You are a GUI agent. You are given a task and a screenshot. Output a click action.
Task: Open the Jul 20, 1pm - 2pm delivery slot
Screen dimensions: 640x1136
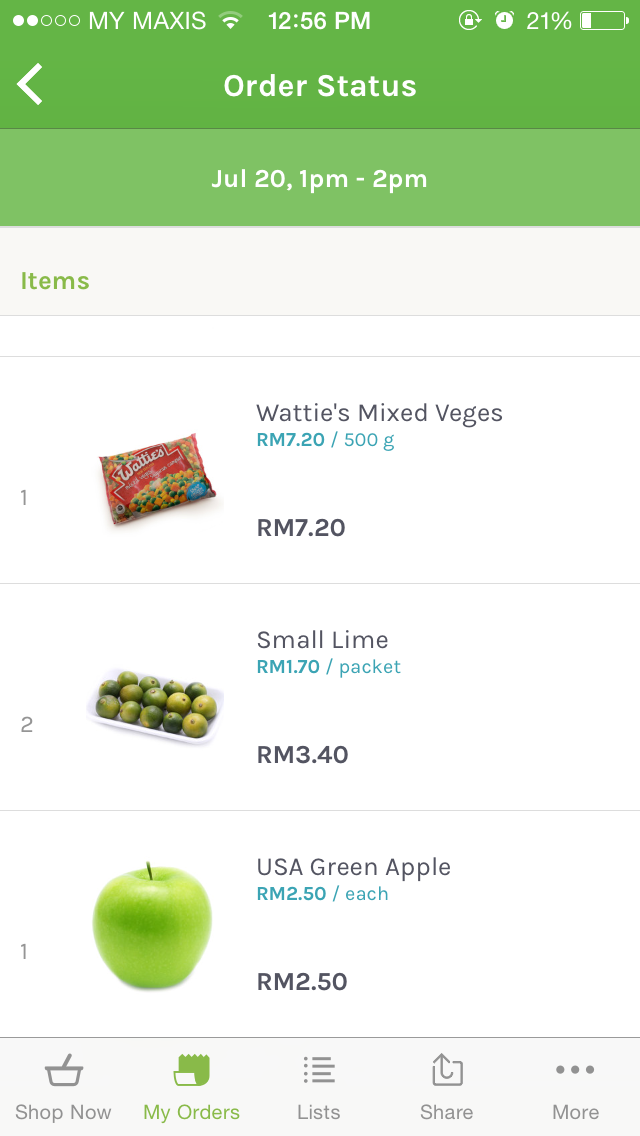click(x=320, y=178)
